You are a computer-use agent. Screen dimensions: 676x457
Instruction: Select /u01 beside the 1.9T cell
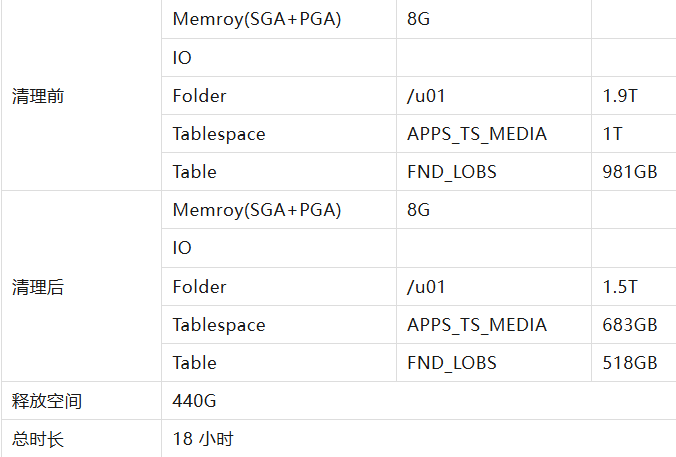(x=426, y=96)
